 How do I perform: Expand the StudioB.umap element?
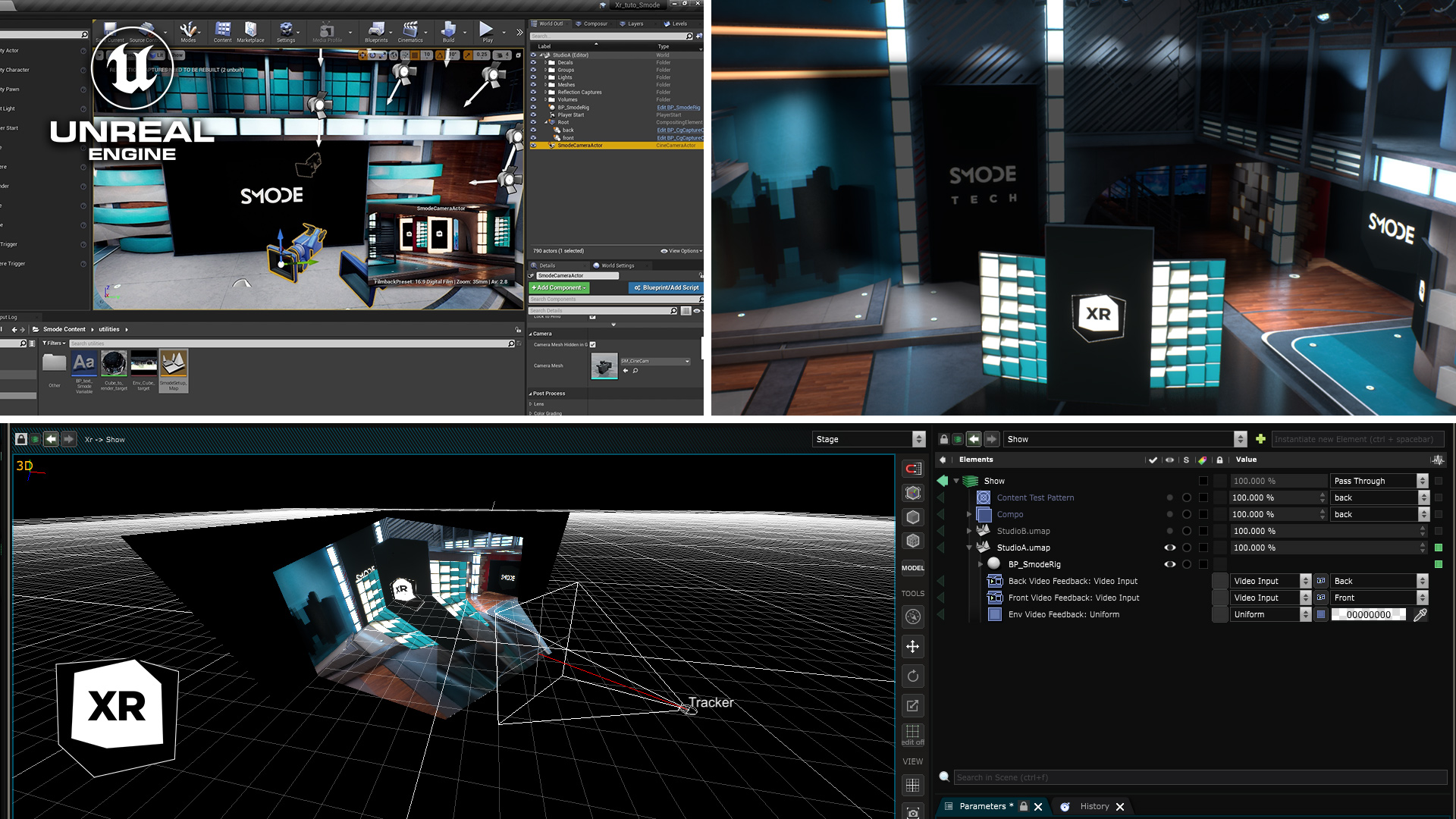pyautogui.click(x=969, y=531)
